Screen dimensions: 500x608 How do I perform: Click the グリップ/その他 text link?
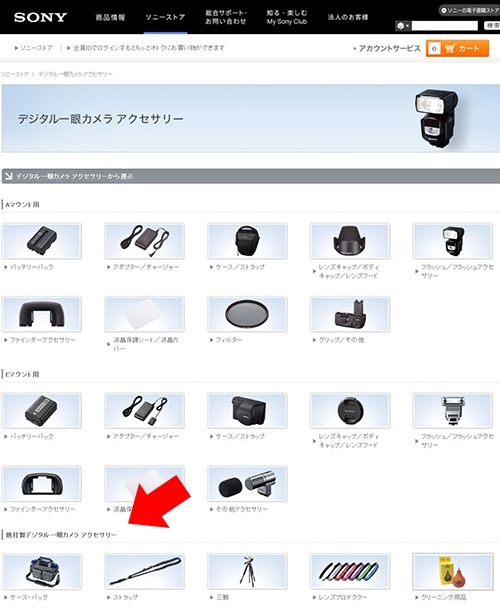(x=341, y=340)
